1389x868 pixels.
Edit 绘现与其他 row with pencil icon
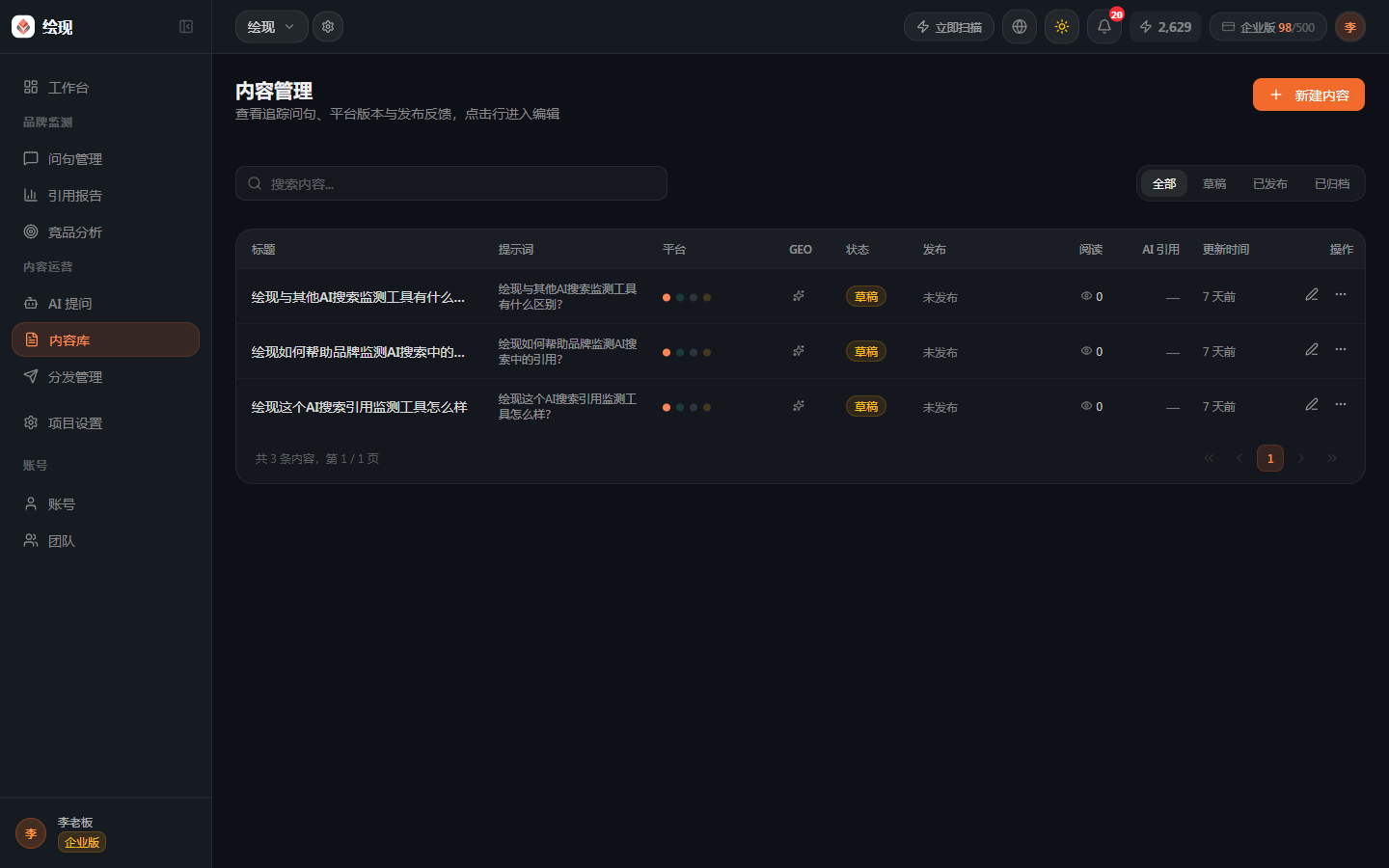point(1312,294)
